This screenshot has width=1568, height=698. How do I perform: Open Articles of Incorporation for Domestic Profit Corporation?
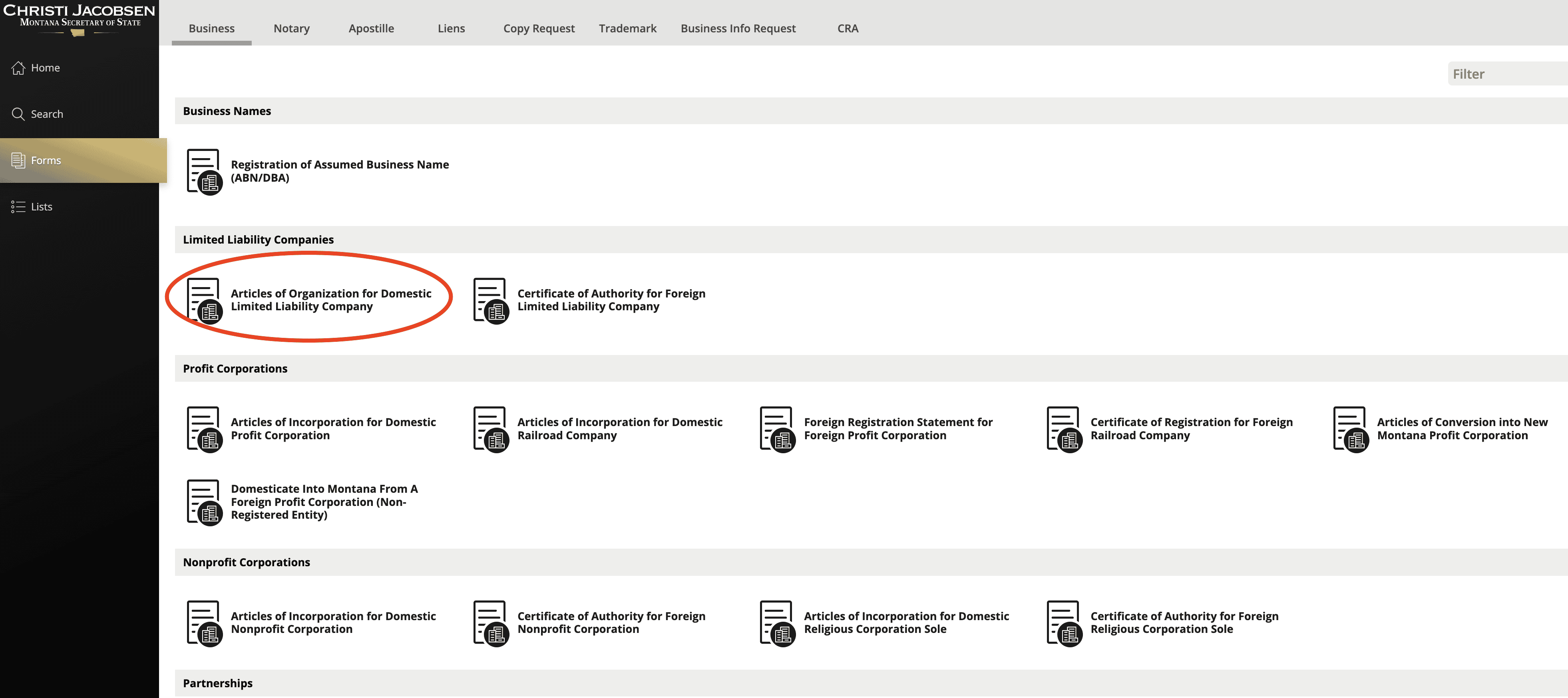(x=333, y=428)
